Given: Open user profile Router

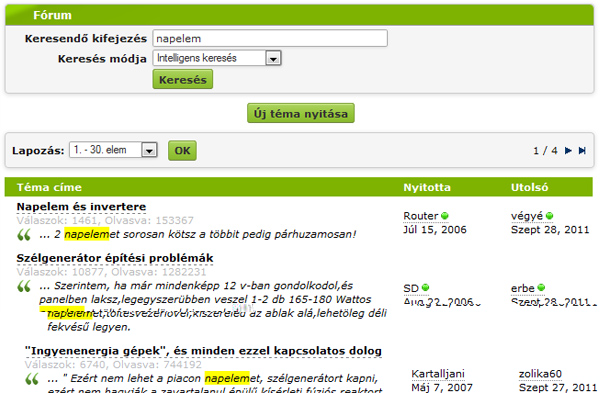Looking at the screenshot, I should [x=421, y=216].
